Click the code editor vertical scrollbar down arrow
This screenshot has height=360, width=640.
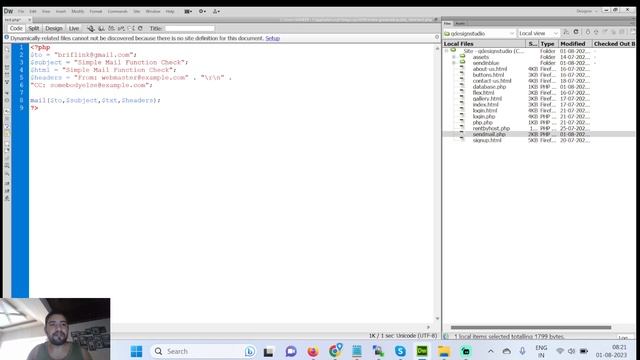click(437, 318)
